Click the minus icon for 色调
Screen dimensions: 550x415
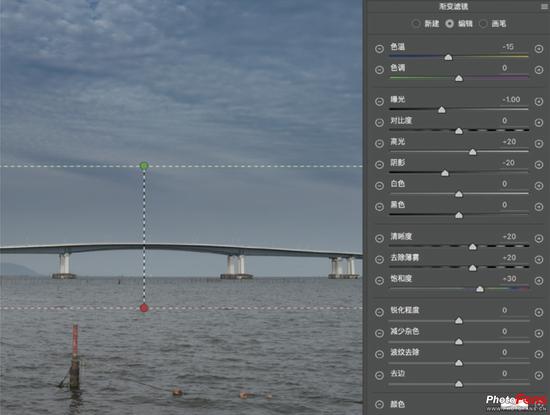point(379,70)
